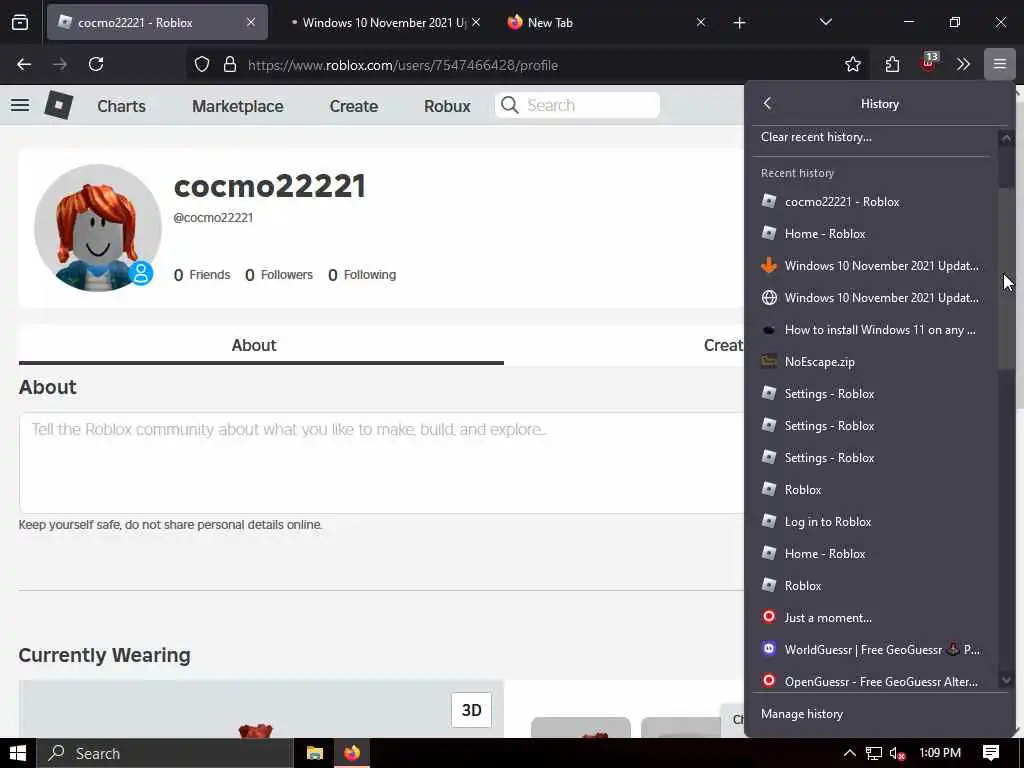1024x768 pixels.
Task: Open How to install Windows 11 history entry
Action: (873, 330)
